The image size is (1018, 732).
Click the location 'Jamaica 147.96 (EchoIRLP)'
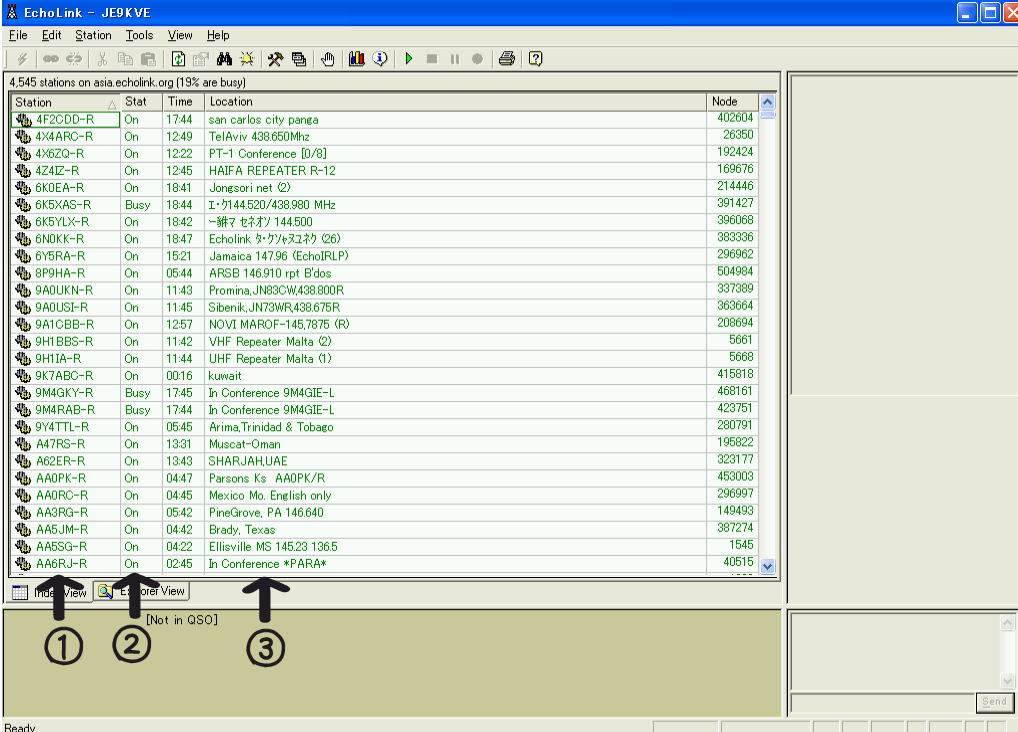pos(279,256)
